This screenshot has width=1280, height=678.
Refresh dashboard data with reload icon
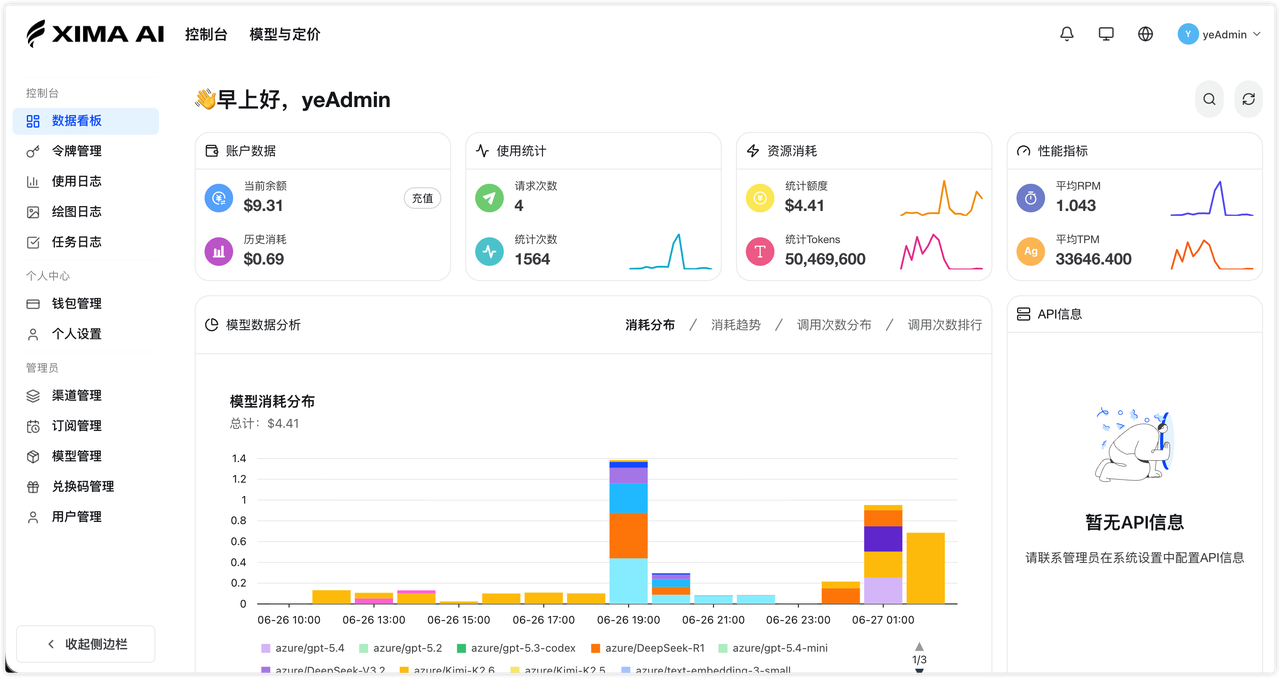(x=1248, y=99)
